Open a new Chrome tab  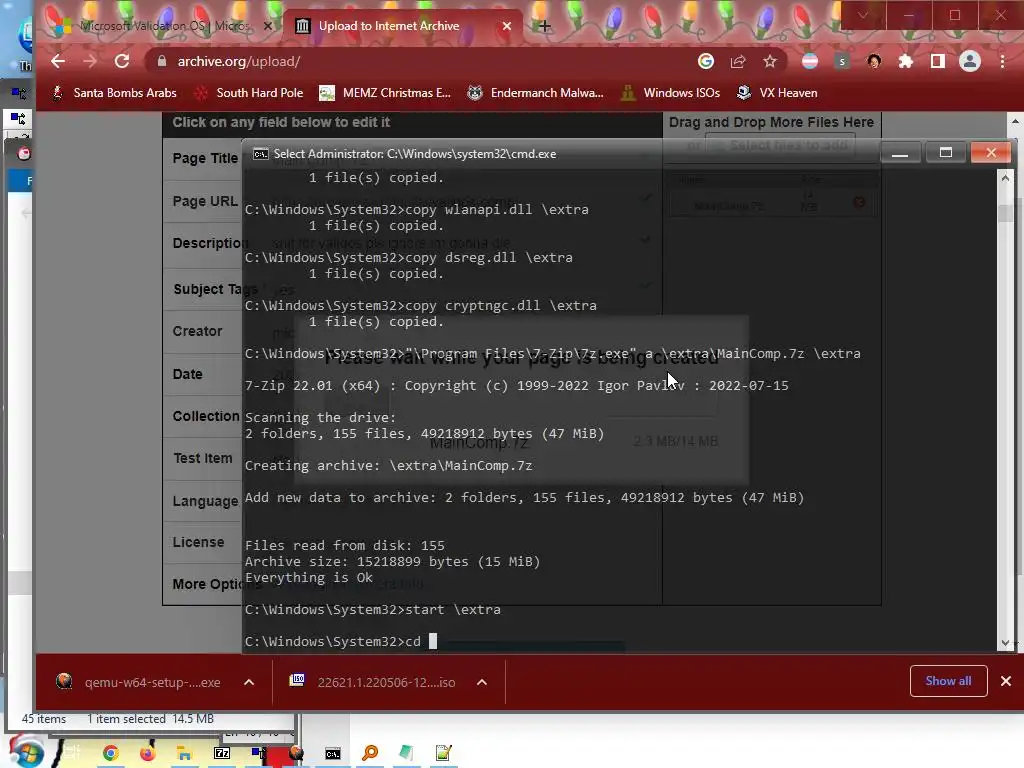click(x=545, y=26)
